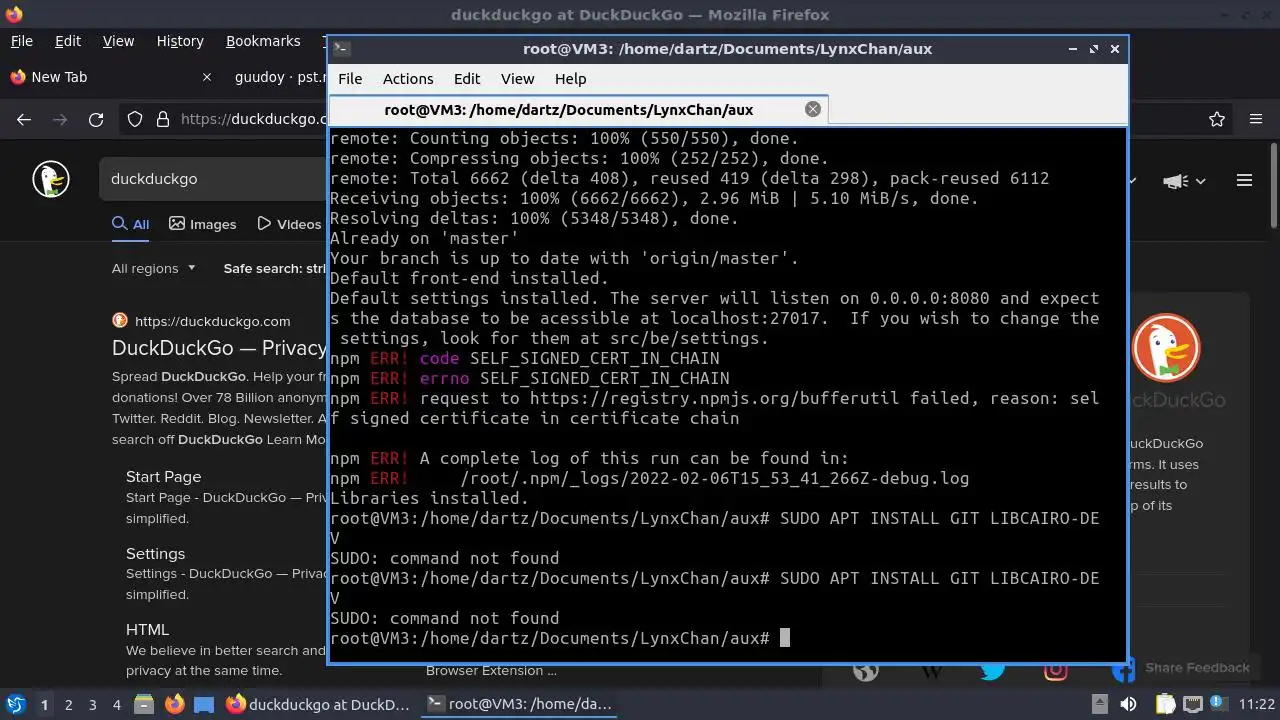Open the terminal File menu

coord(350,79)
